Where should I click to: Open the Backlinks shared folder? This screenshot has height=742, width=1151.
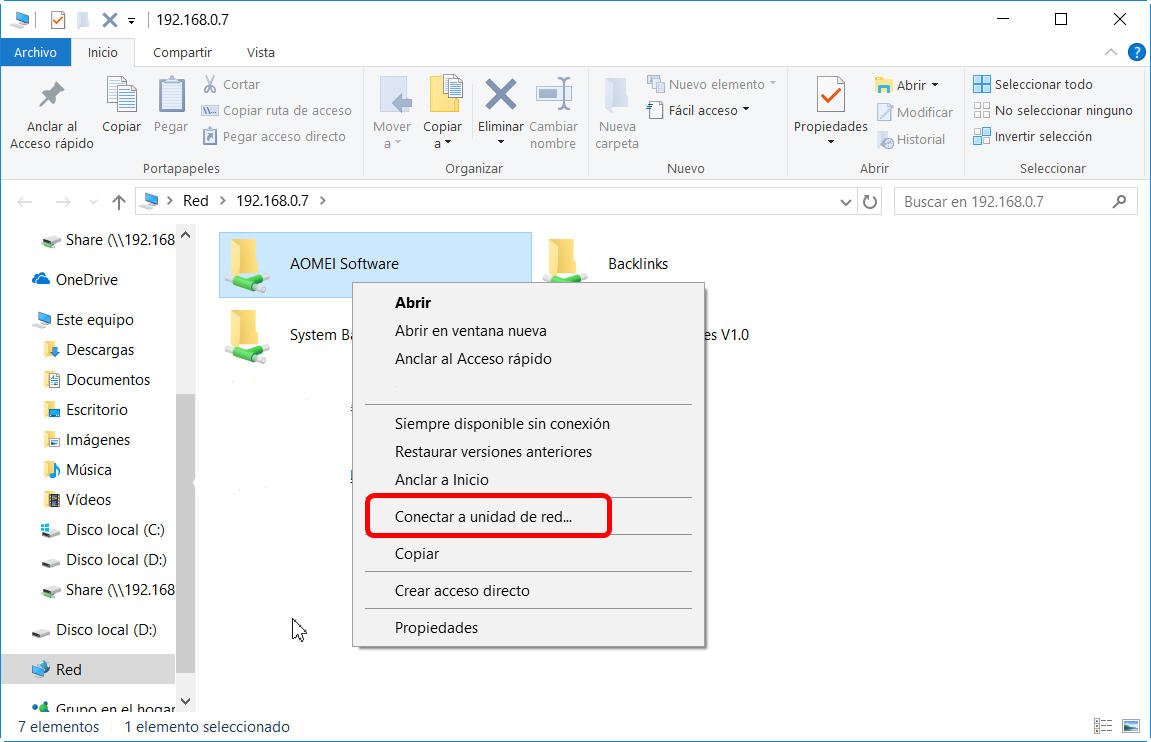(x=637, y=264)
